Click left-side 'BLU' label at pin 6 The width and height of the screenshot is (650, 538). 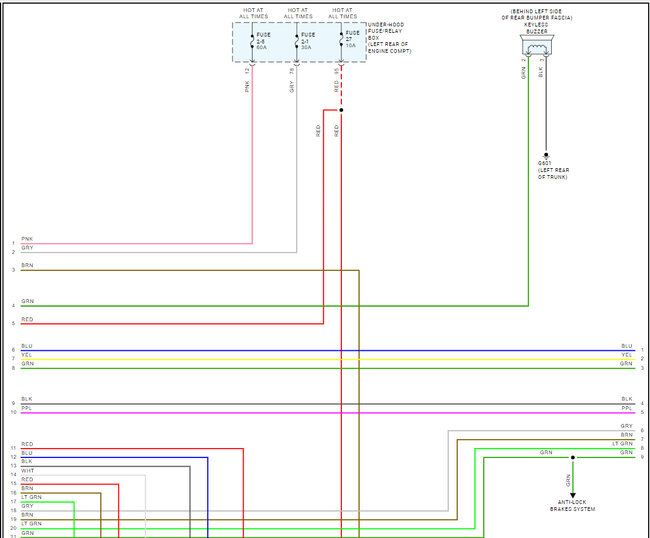pos(27,346)
